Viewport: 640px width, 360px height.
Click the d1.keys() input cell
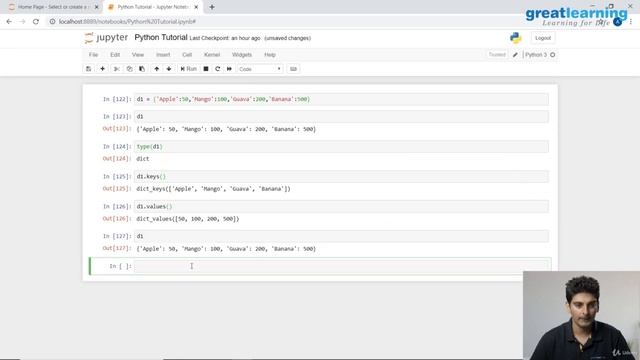(342, 177)
